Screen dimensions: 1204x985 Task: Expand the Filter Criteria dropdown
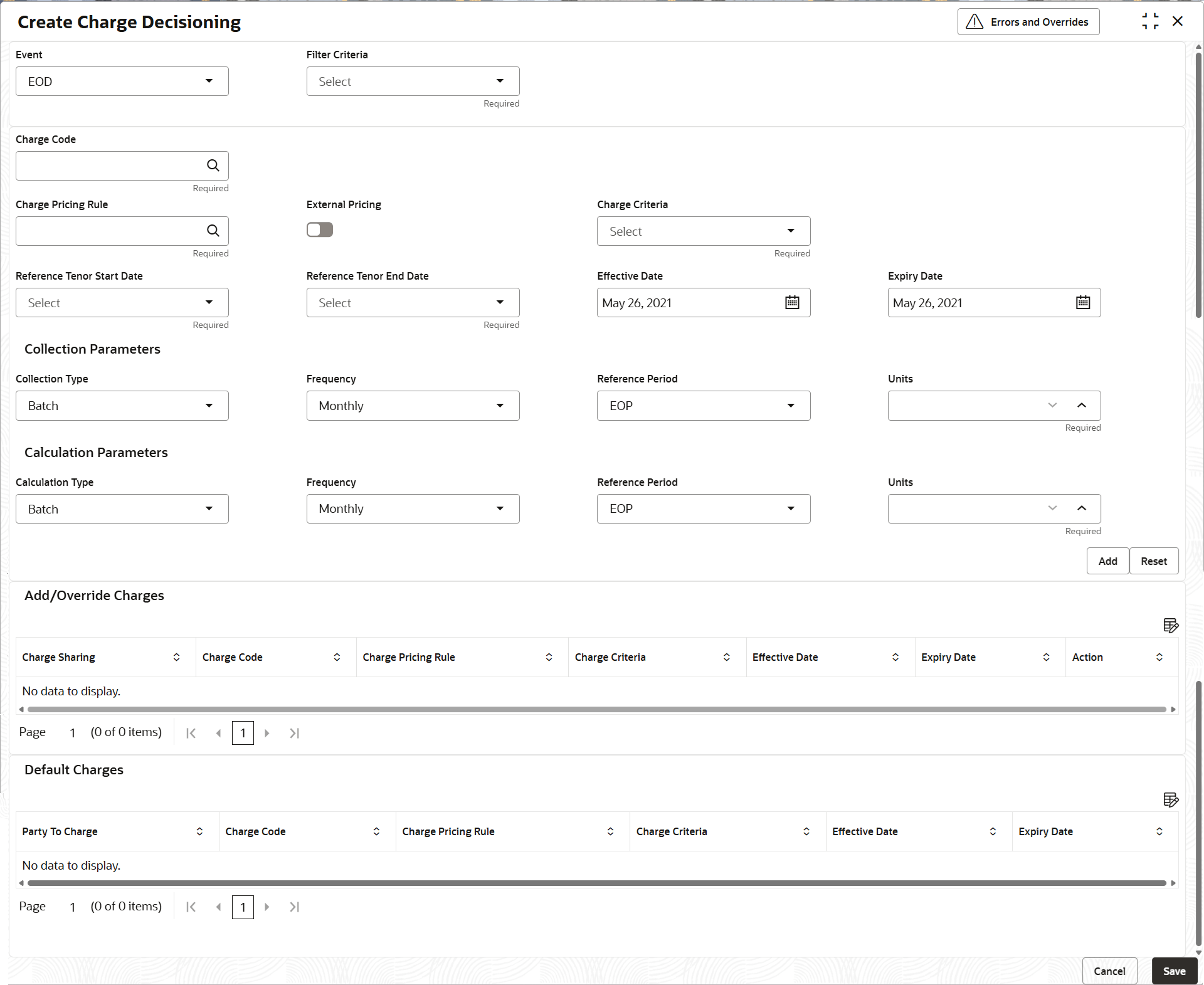413,82
